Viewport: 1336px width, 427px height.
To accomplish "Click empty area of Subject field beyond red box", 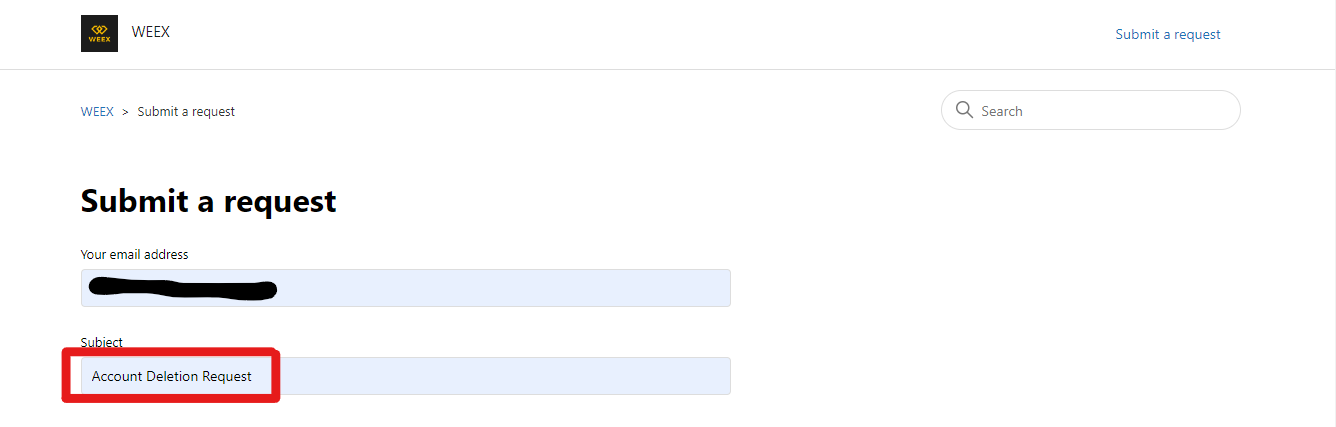I will (505, 376).
